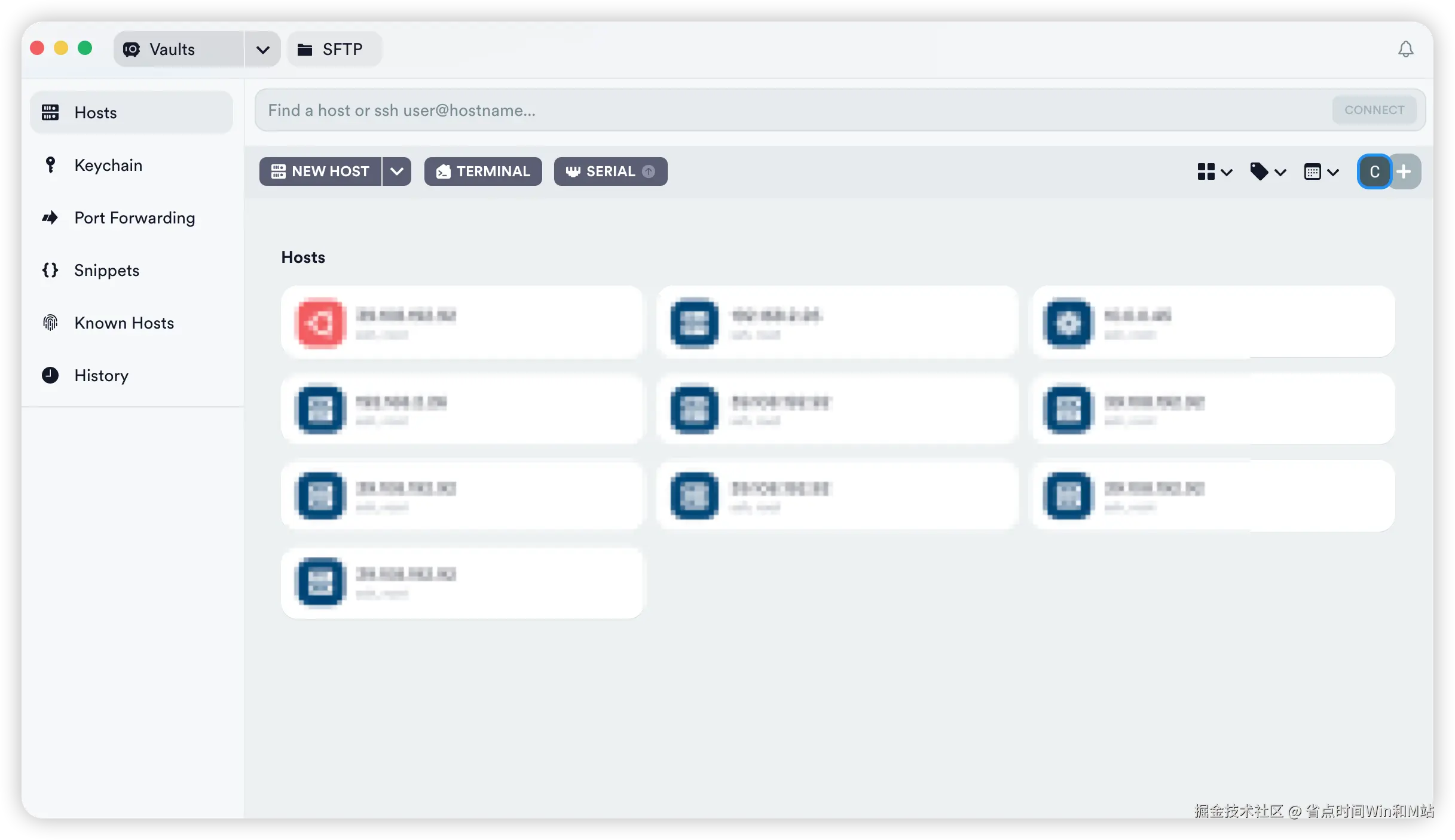Click the red Ubuntu host icon
Viewport: 1455px width, 840px height.
click(320, 323)
